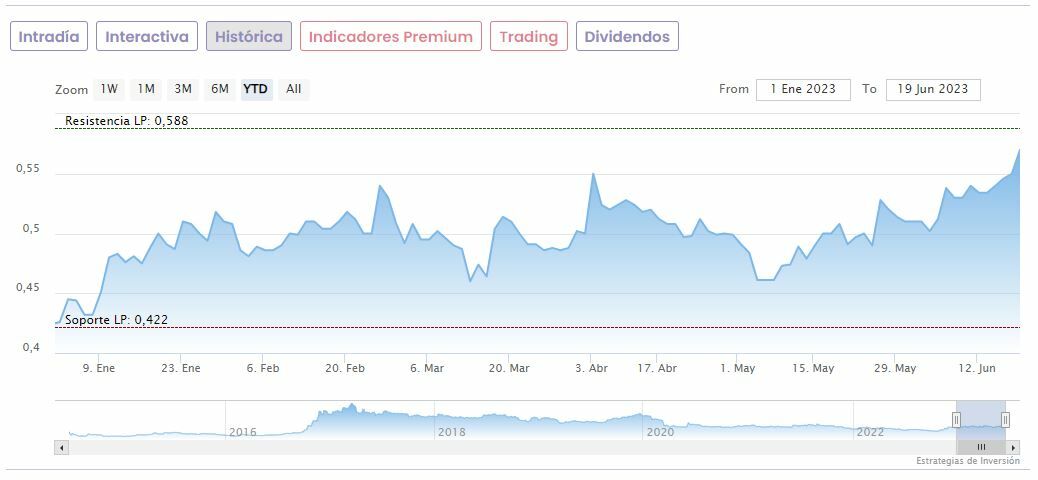Click the navigator scrollbar right arrow
Viewport: 1038px width, 480px height.
1013,447
